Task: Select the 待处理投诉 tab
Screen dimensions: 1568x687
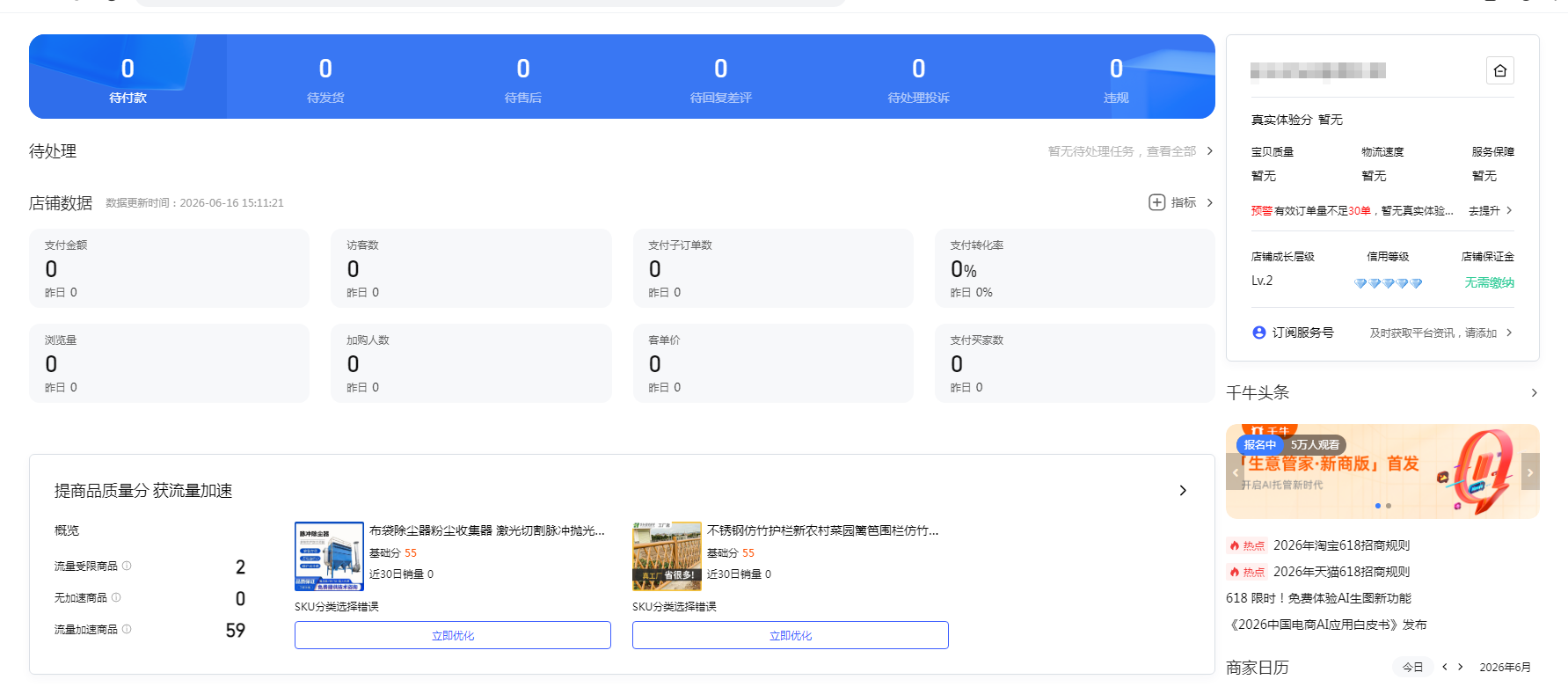Action: pyautogui.click(x=919, y=77)
